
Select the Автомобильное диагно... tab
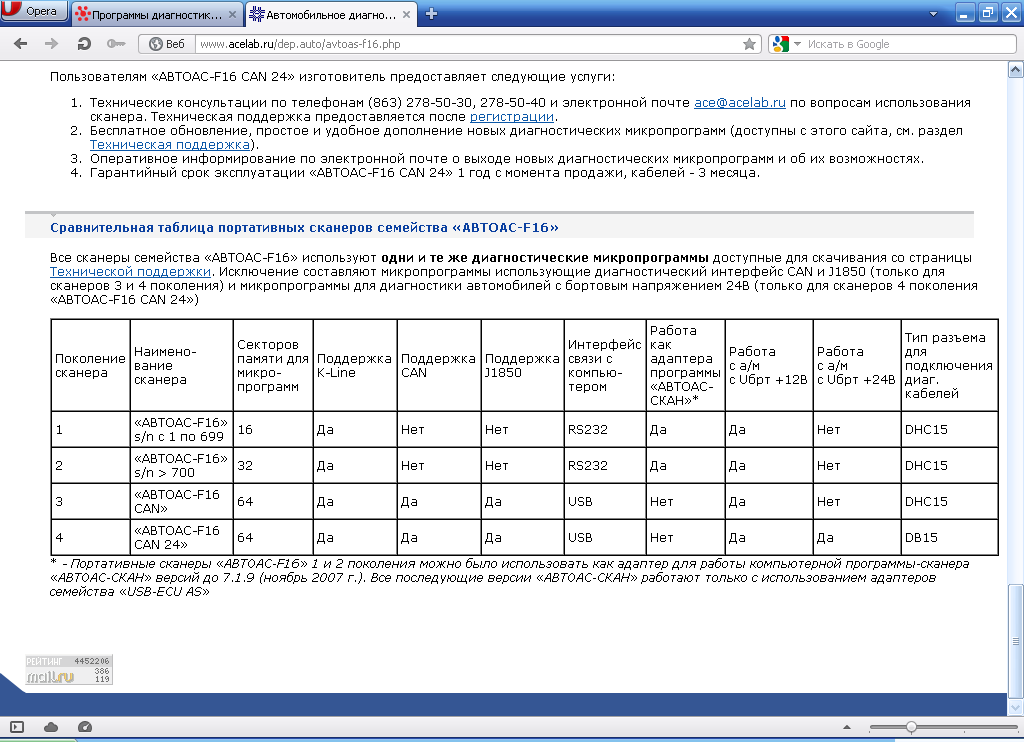click(x=330, y=14)
